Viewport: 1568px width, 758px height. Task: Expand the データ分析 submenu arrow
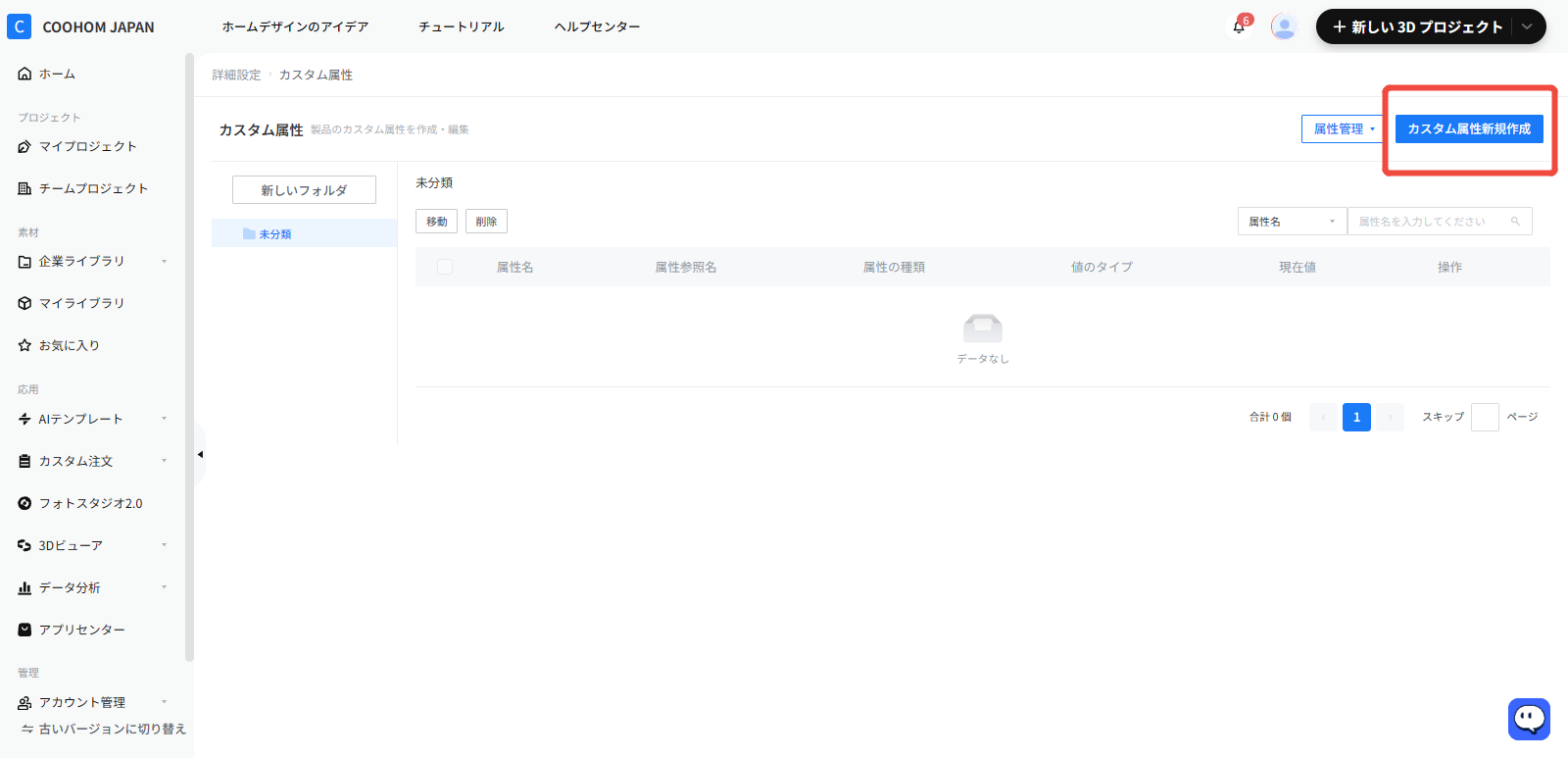164,587
